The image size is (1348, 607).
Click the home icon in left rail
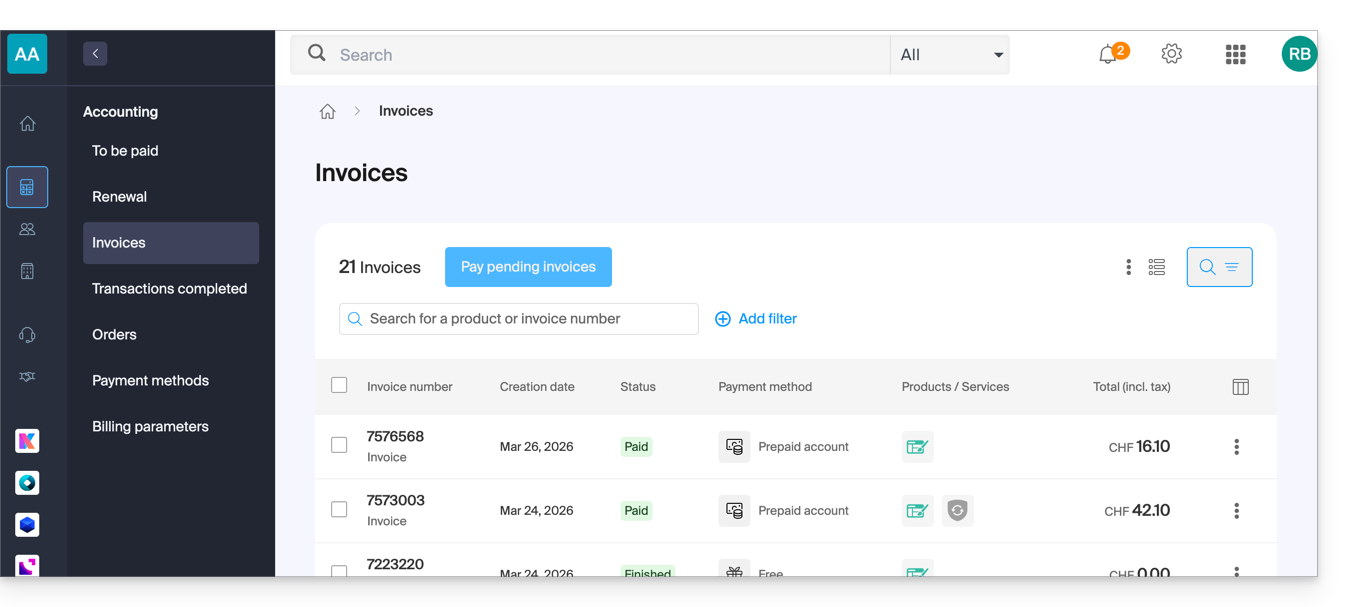pyautogui.click(x=27, y=124)
